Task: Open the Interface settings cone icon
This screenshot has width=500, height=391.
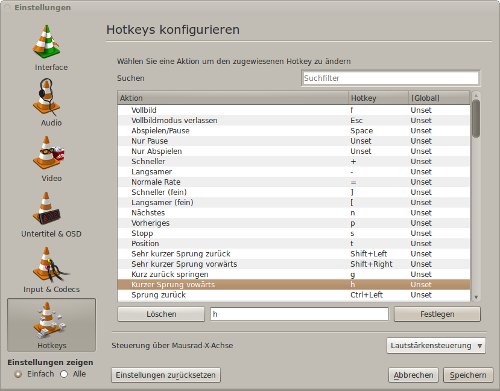Action: tap(47, 42)
